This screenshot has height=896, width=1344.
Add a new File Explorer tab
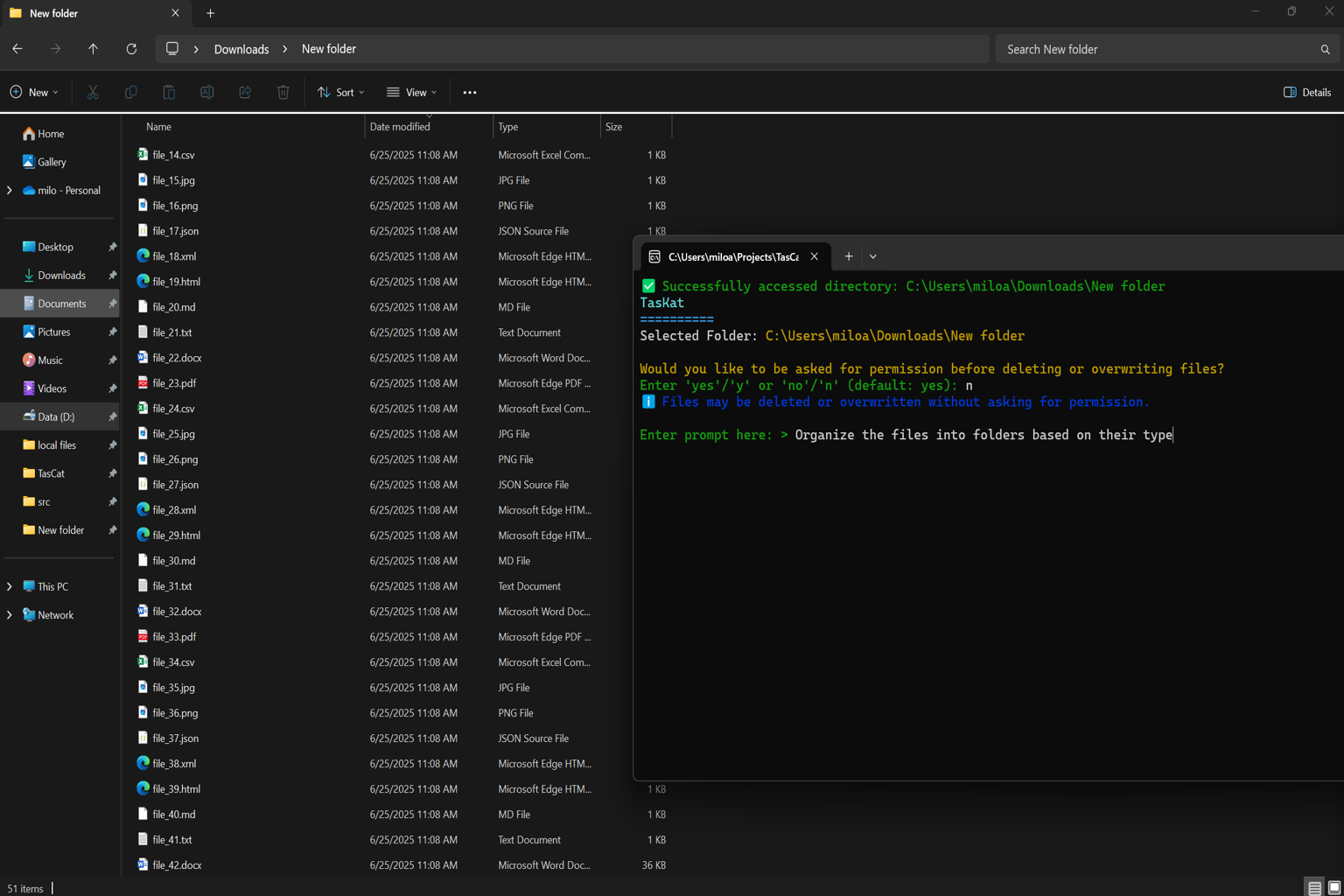coord(210,13)
